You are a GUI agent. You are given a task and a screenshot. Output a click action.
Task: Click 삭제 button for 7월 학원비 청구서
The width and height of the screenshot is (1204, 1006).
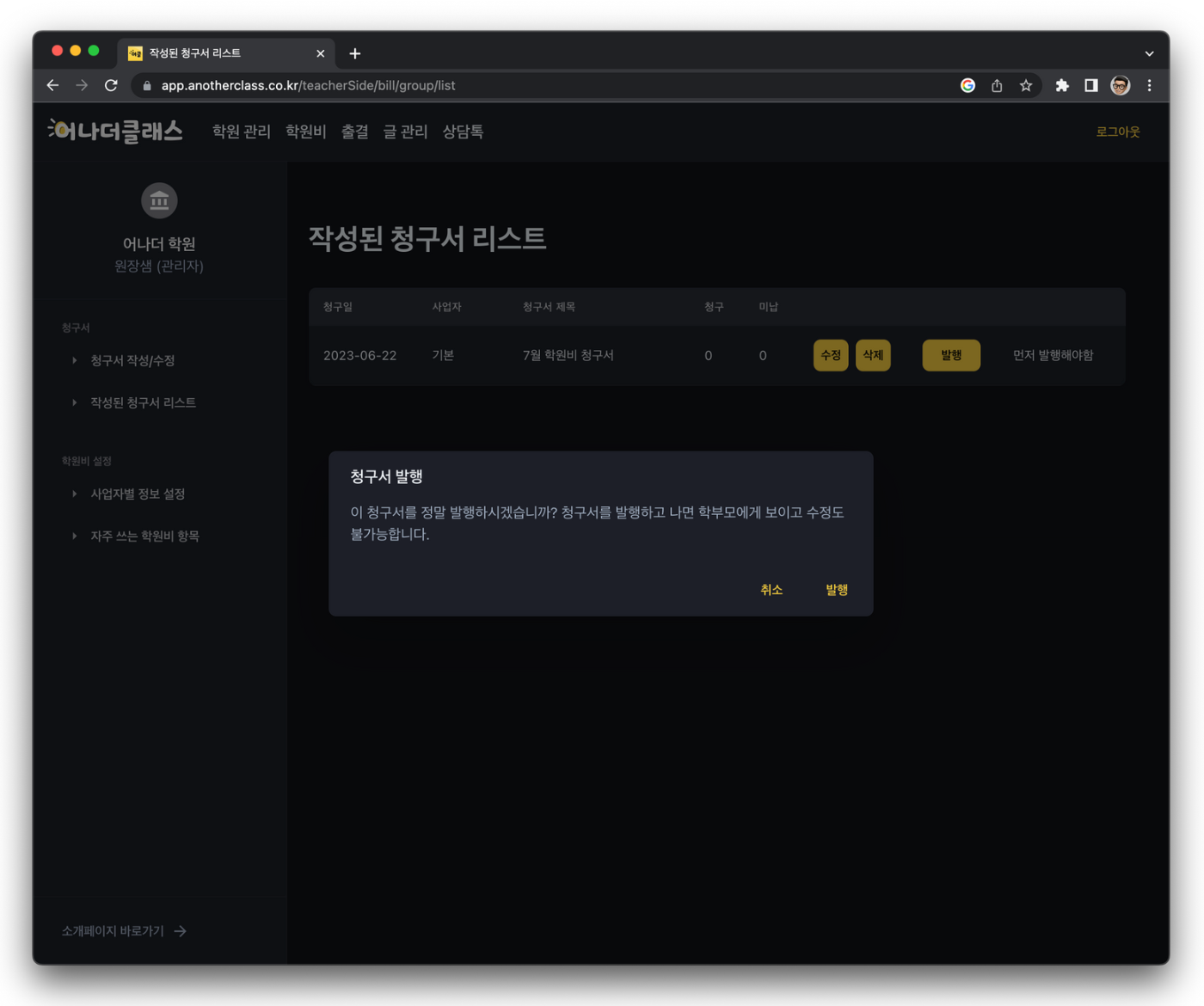(x=873, y=355)
